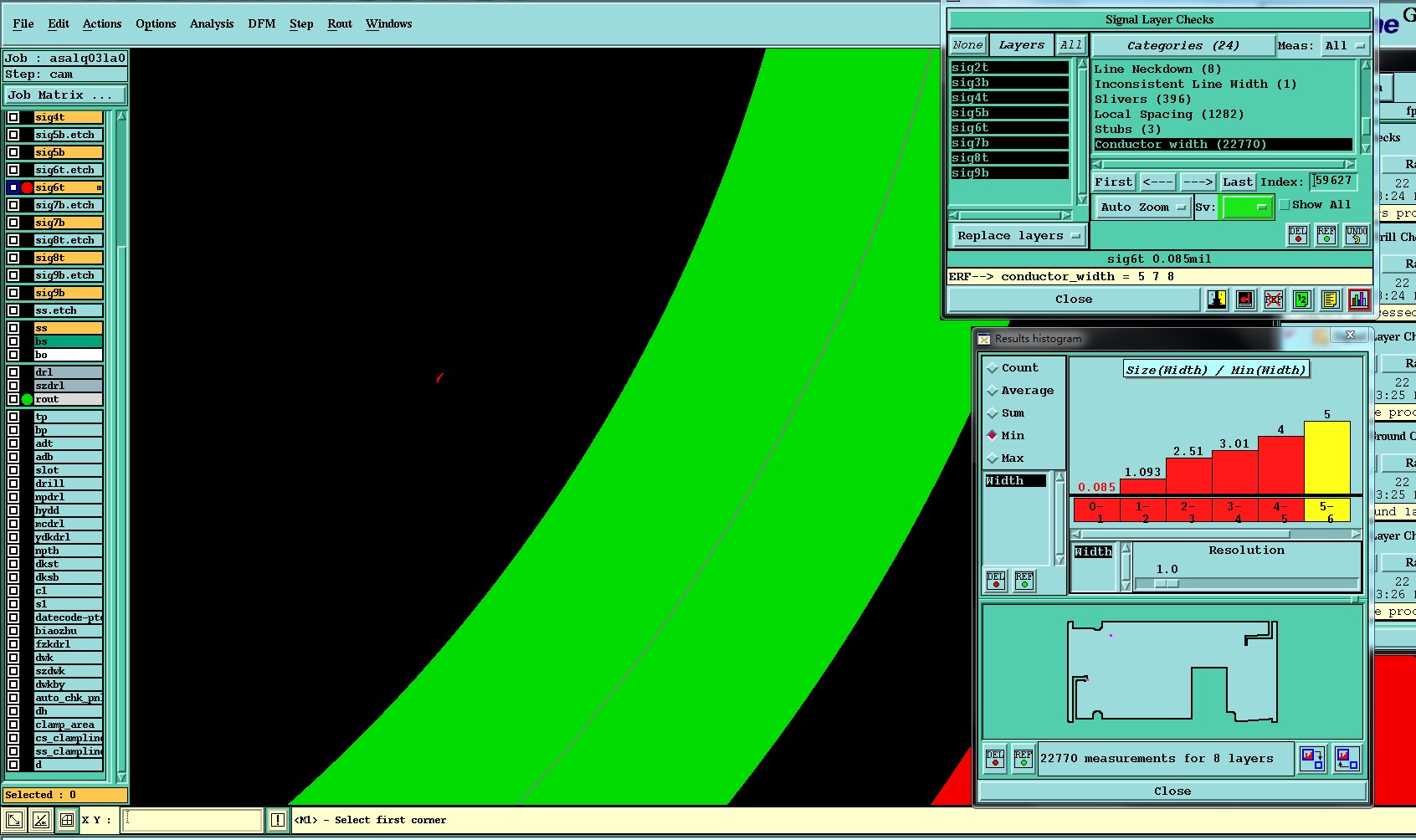The width and height of the screenshot is (1416, 840).
Task: Click the black and yellow faces icon
Action: coord(1217,300)
